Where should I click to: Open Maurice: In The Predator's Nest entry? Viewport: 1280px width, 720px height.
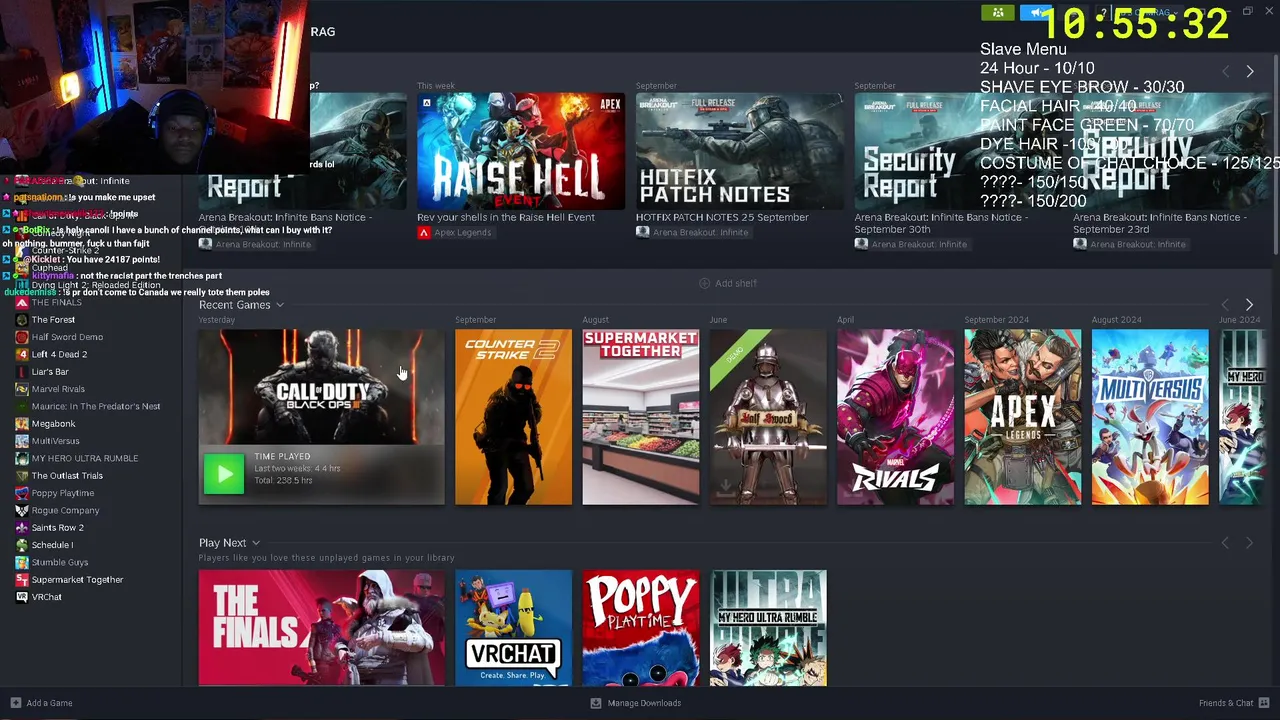coord(96,407)
